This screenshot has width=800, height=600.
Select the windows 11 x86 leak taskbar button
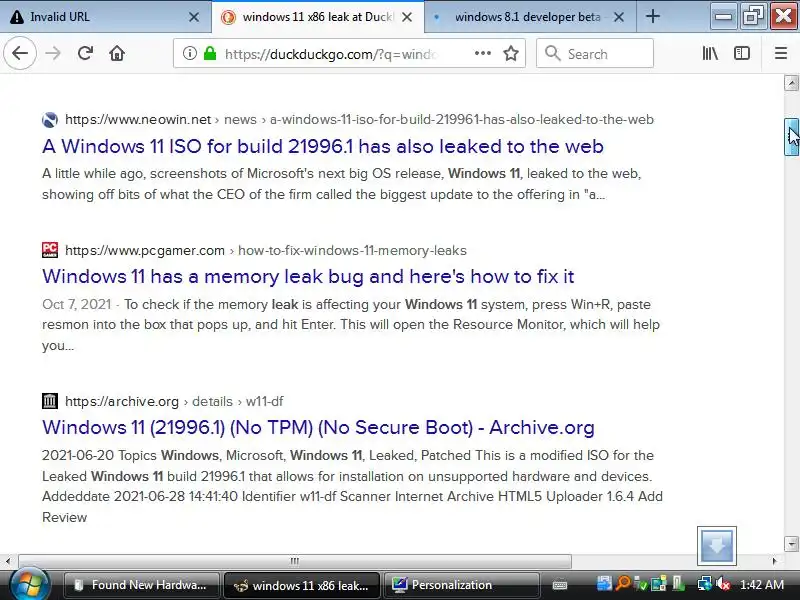[302, 585]
